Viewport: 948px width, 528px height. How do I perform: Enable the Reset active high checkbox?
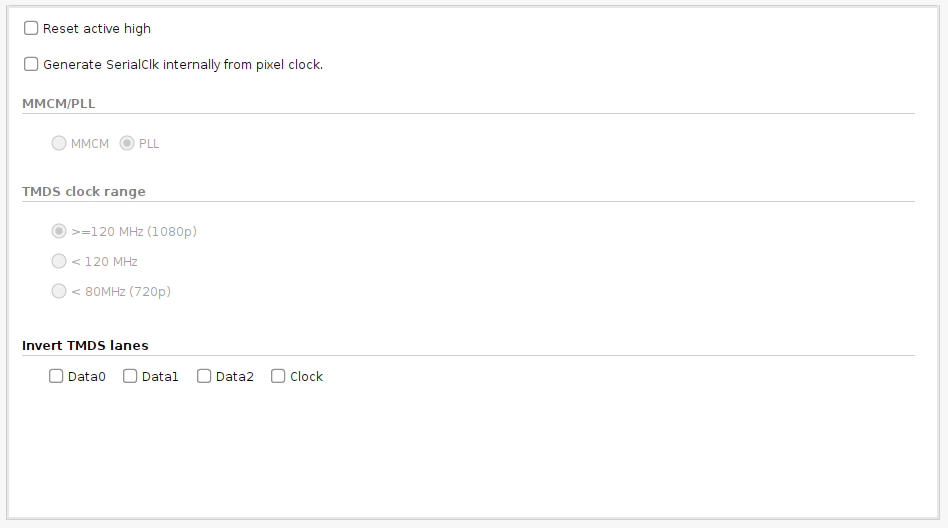pyautogui.click(x=31, y=28)
